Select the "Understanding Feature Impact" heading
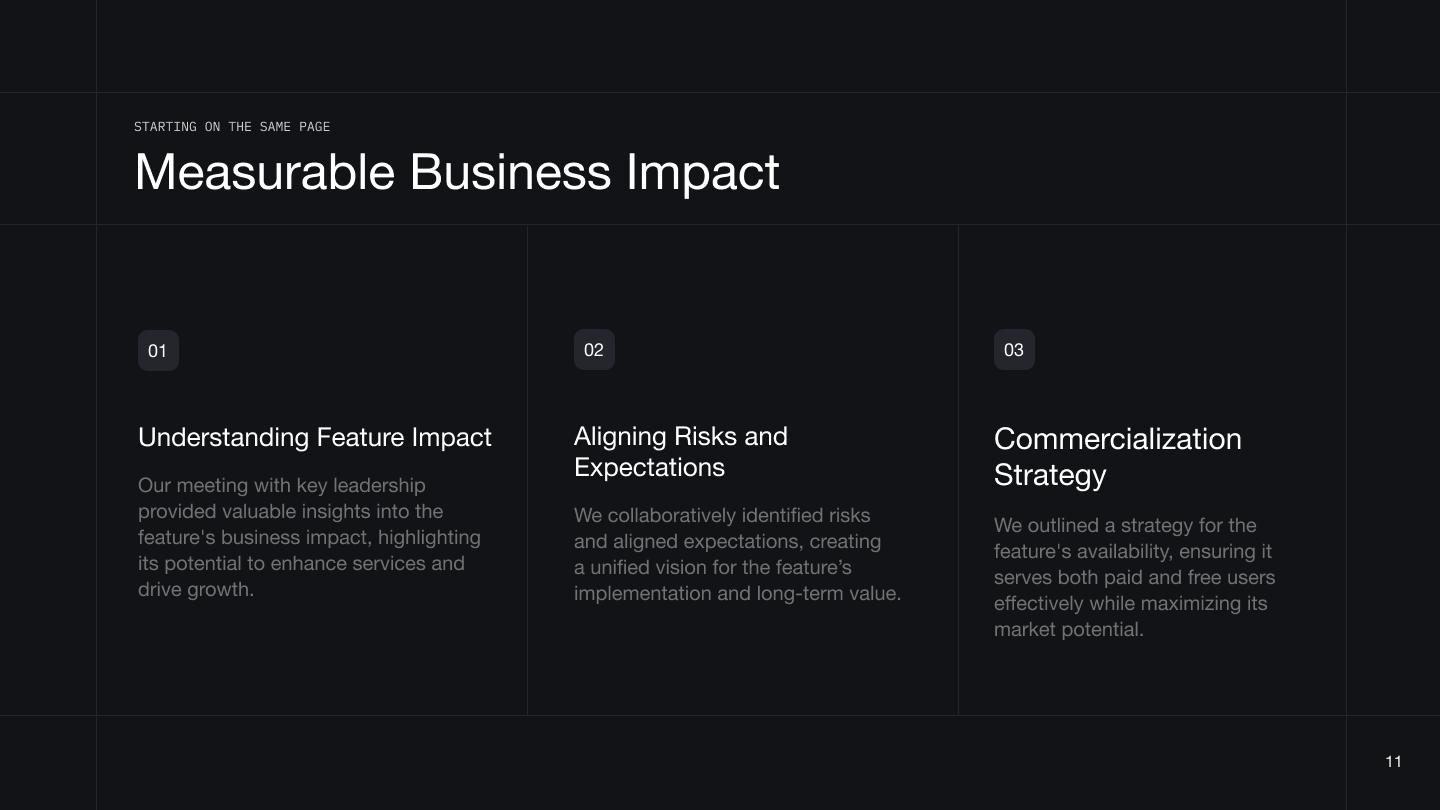Image resolution: width=1440 pixels, height=810 pixels. coord(315,438)
